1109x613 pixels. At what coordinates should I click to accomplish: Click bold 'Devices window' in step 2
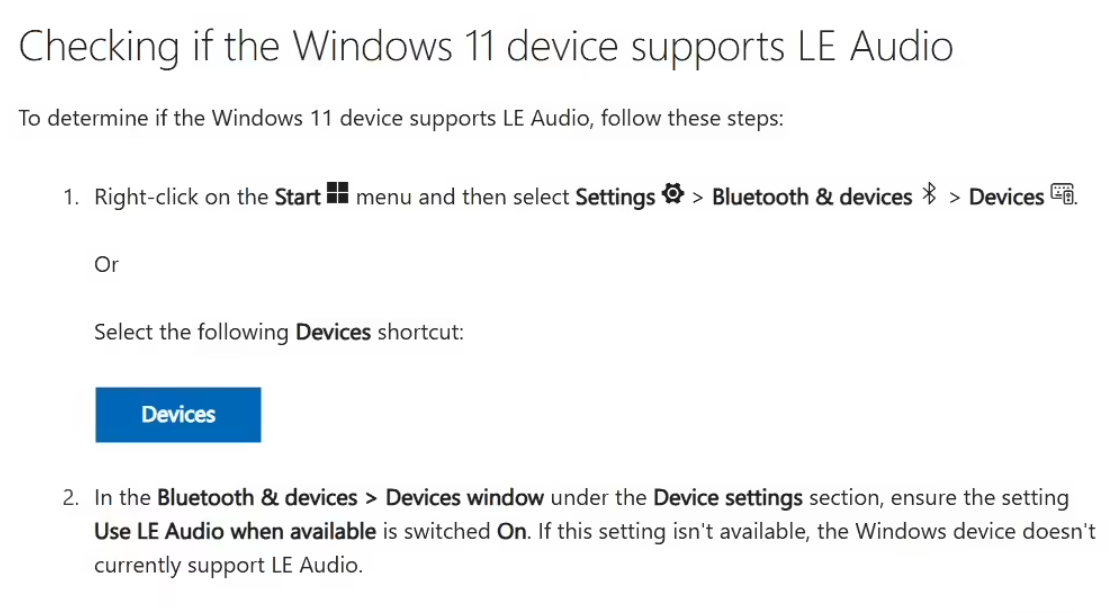[x=465, y=498]
